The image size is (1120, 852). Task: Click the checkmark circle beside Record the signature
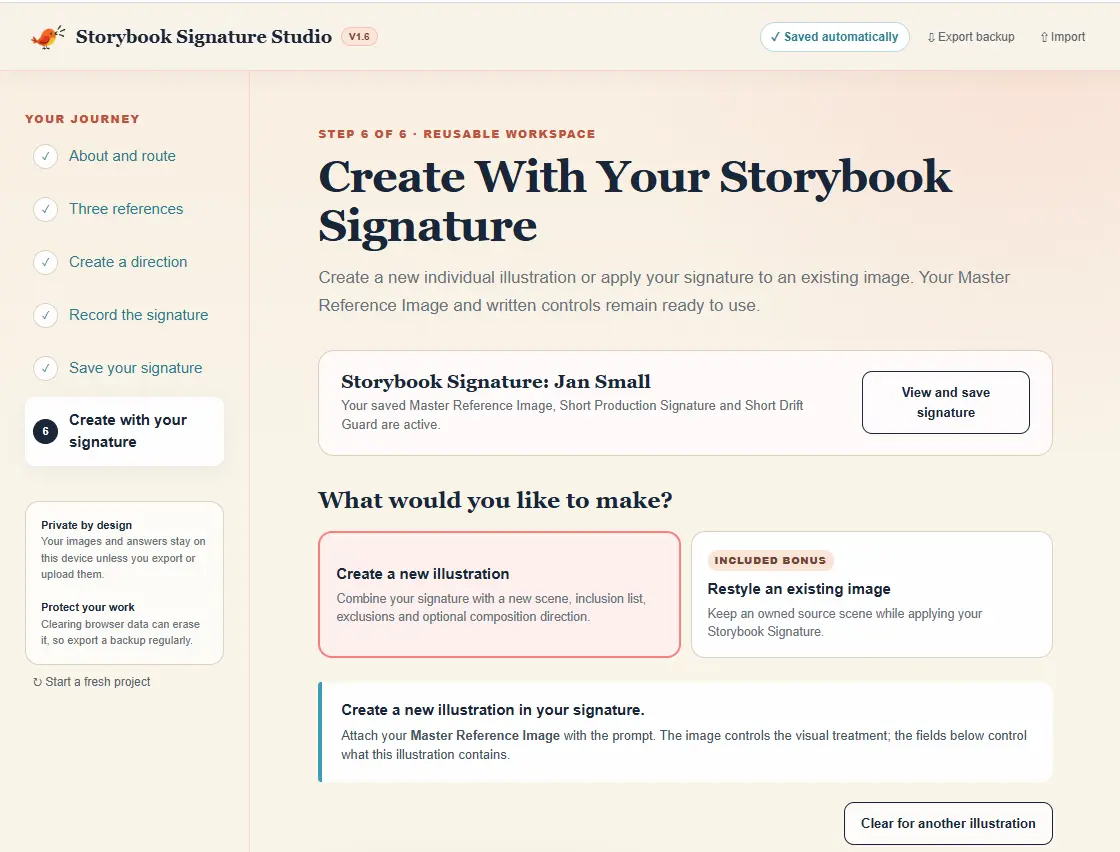tap(46, 315)
